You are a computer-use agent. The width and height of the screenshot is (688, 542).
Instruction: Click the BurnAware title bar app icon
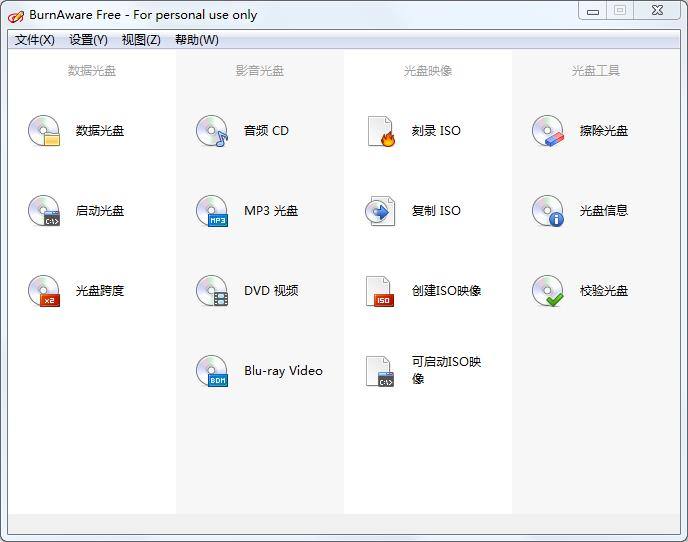(15, 15)
